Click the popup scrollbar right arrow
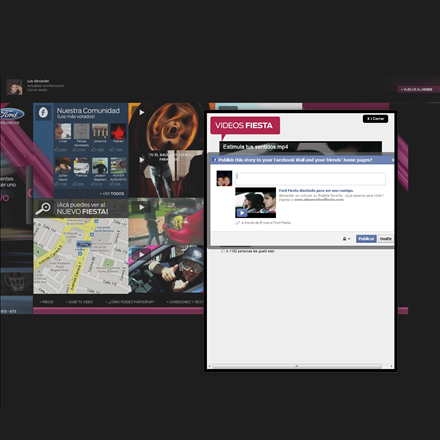 coord(391,366)
